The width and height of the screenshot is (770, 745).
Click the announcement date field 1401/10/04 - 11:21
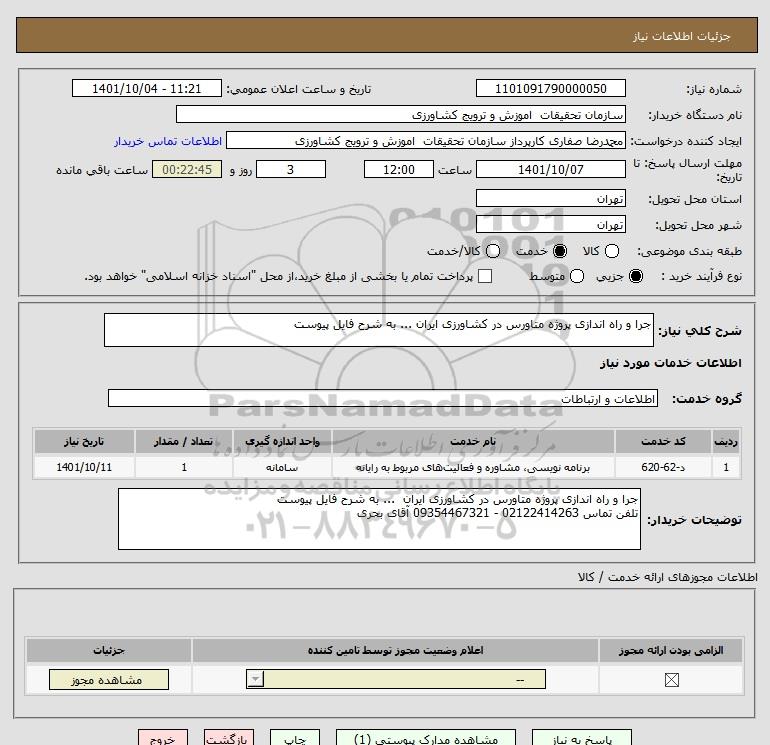point(147,88)
